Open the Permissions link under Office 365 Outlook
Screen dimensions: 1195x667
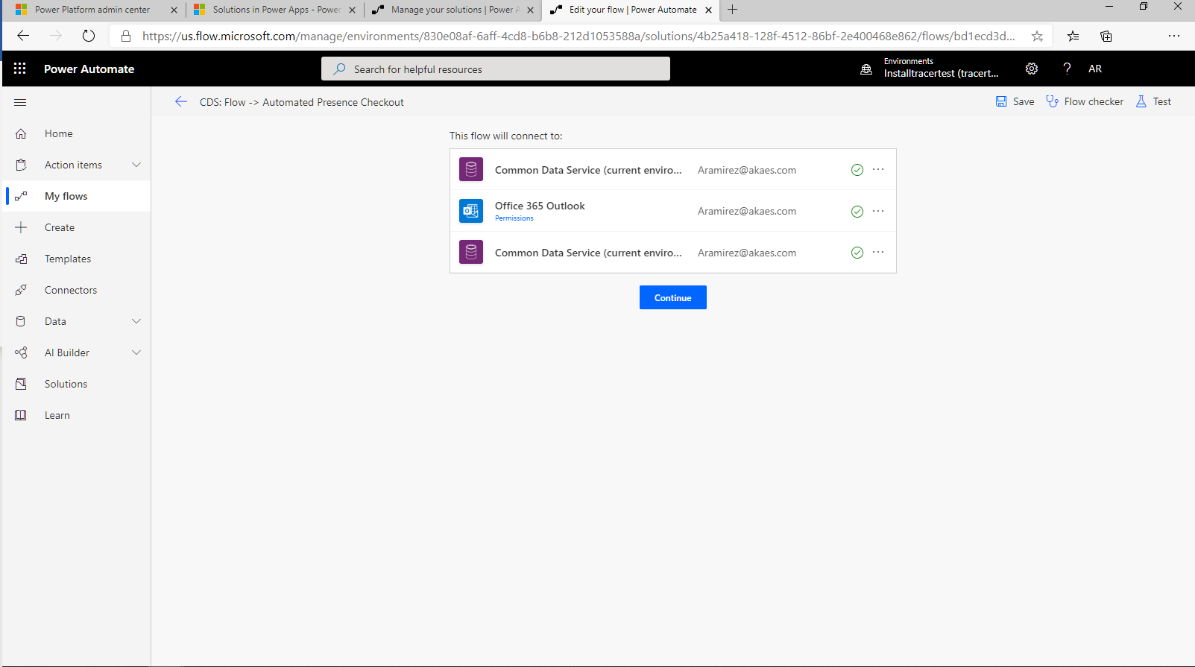coord(513,218)
